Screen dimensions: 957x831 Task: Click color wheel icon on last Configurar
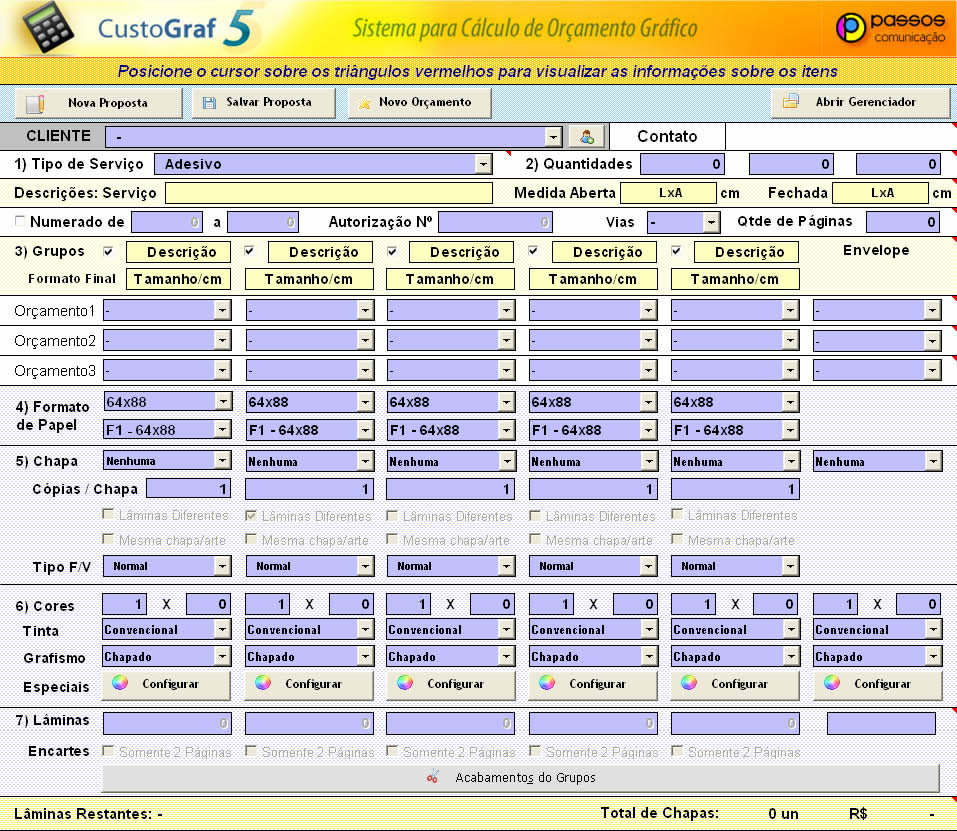click(832, 683)
